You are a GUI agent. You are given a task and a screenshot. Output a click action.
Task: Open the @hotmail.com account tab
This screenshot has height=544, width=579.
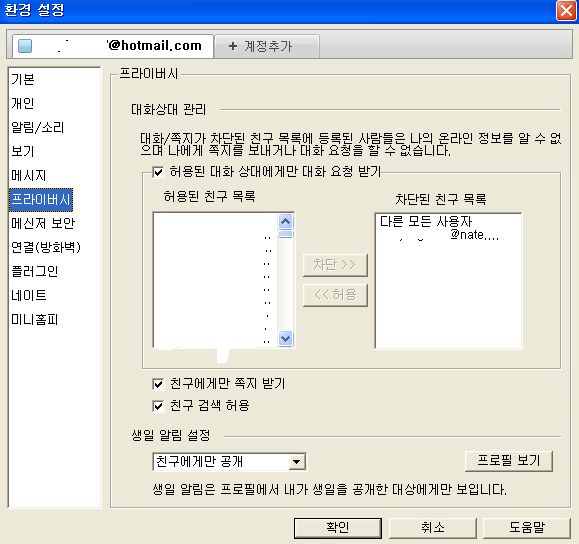pyautogui.click(x=113, y=46)
